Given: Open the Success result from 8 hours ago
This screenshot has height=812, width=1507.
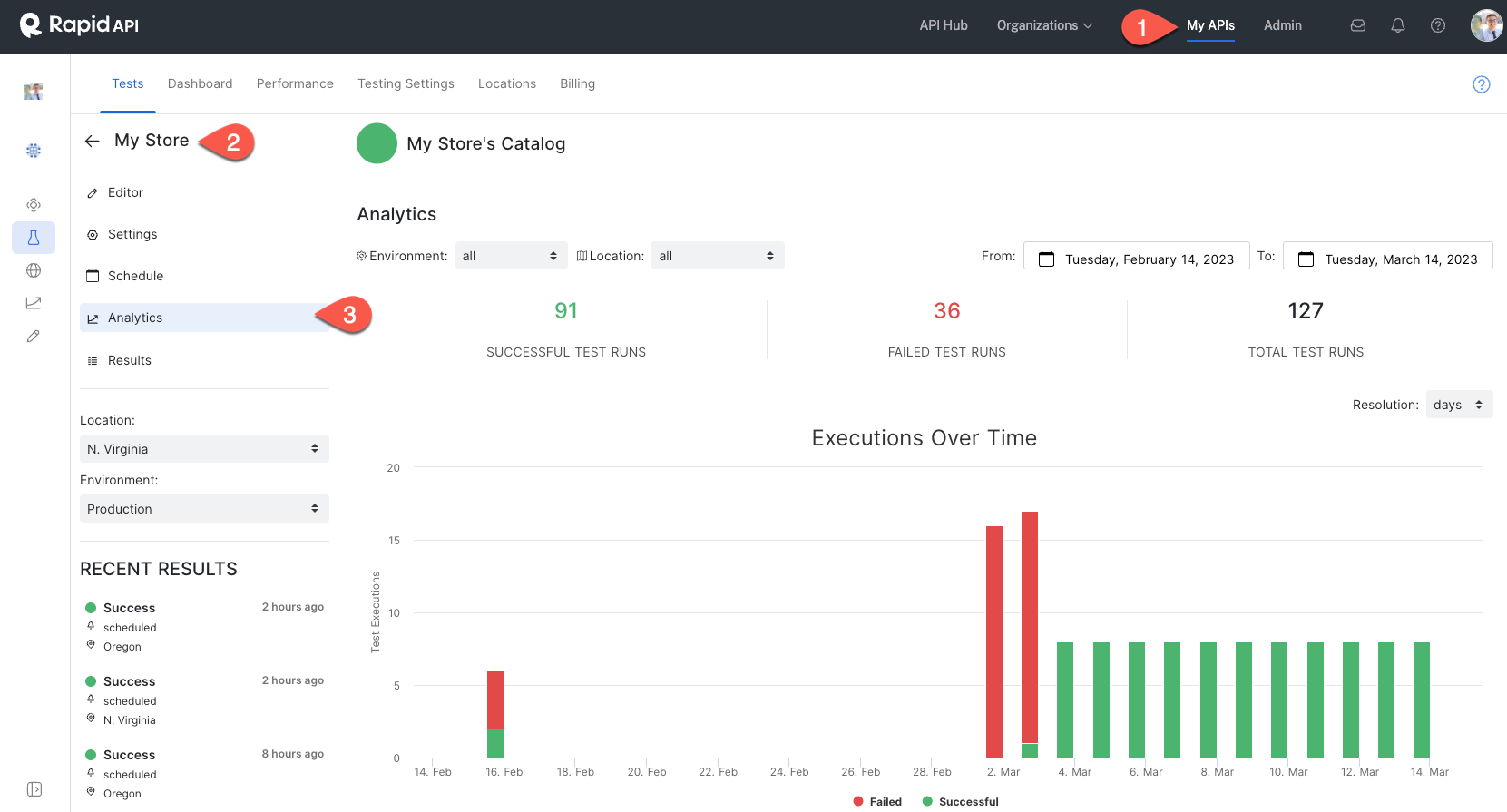Looking at the screenshot, I should point(204,774).
